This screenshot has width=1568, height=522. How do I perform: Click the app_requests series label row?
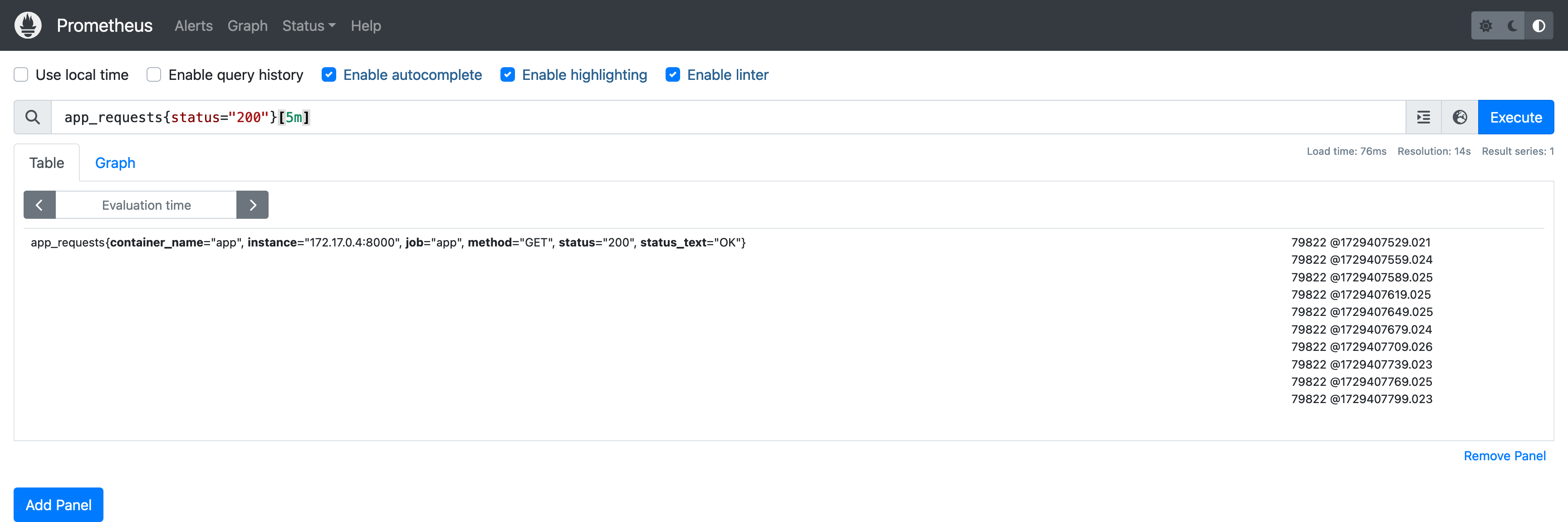tap(388, 242)
